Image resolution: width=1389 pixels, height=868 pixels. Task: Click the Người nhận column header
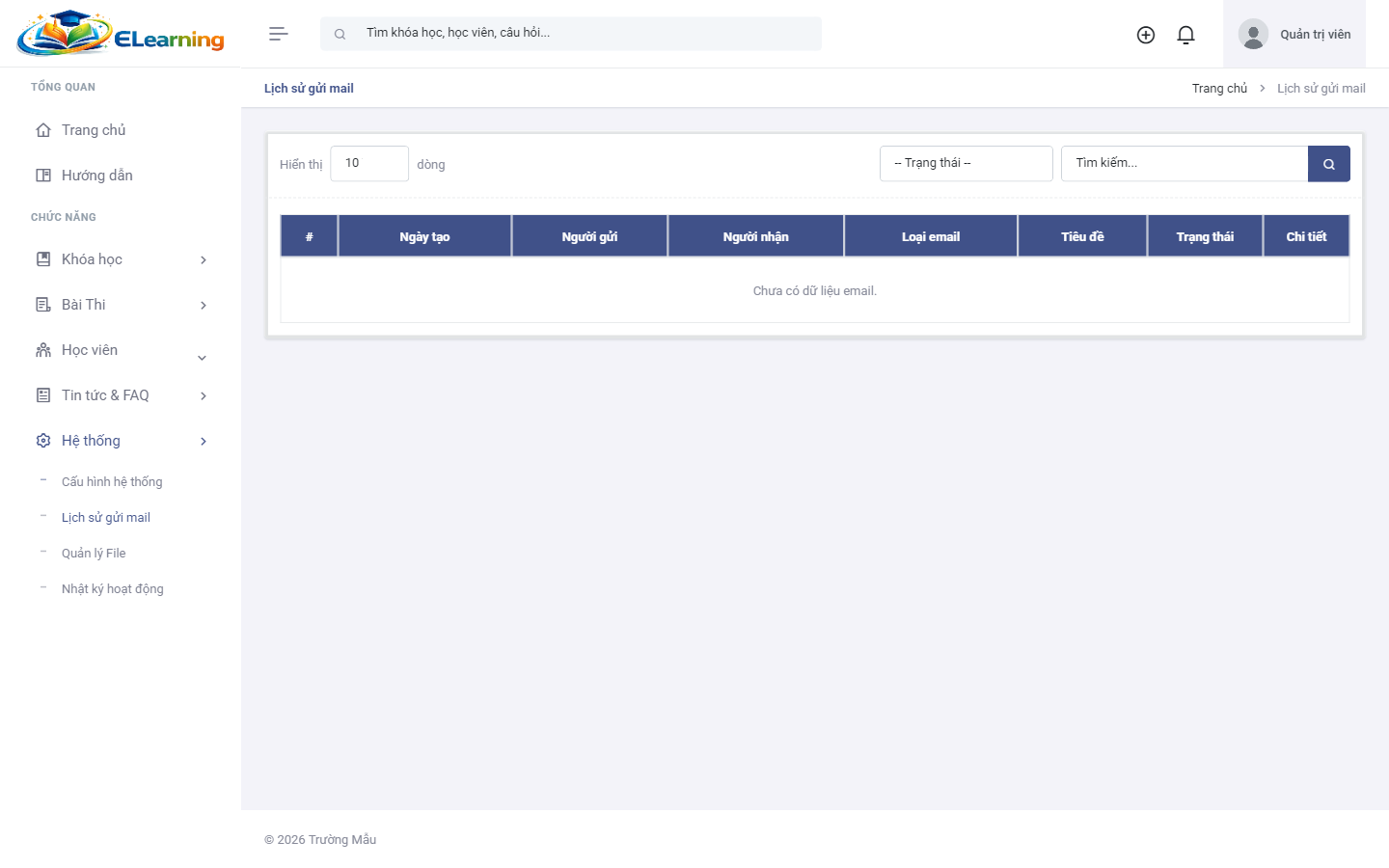tap(756, 236)
